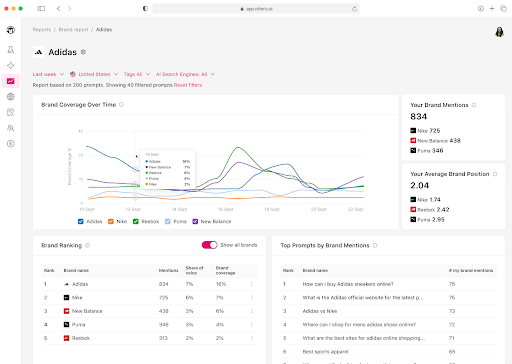Click the '# my brand mentions' column header

pos(471,270)
